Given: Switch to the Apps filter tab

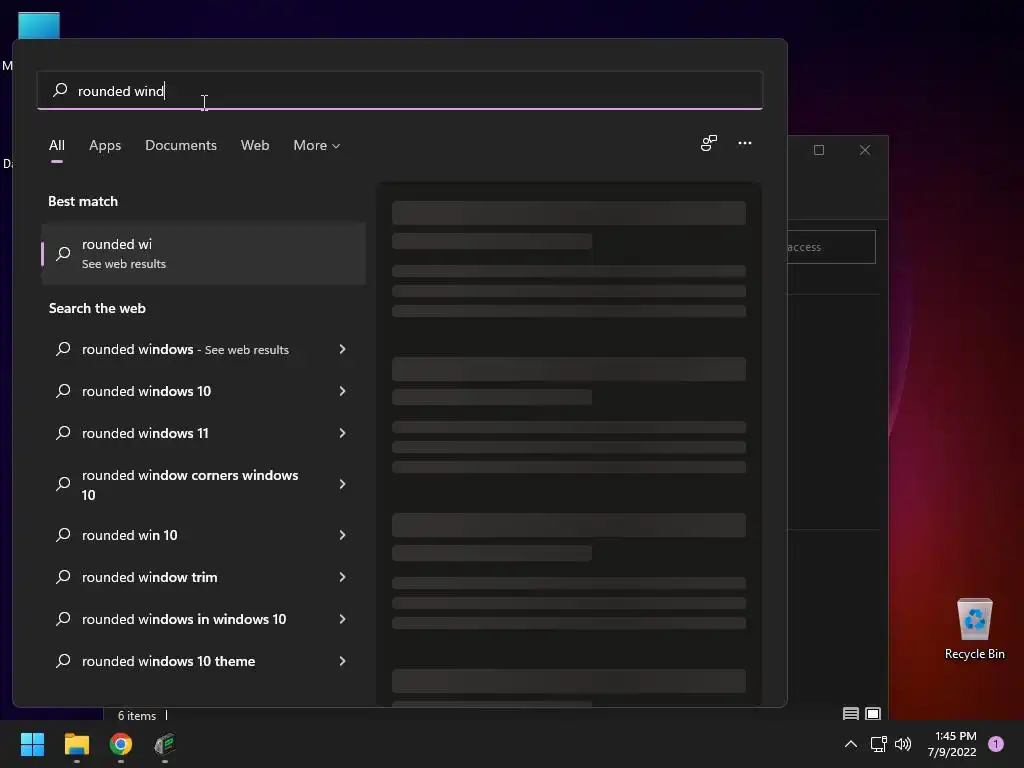Looking at the screenshot, I should 105,146.
